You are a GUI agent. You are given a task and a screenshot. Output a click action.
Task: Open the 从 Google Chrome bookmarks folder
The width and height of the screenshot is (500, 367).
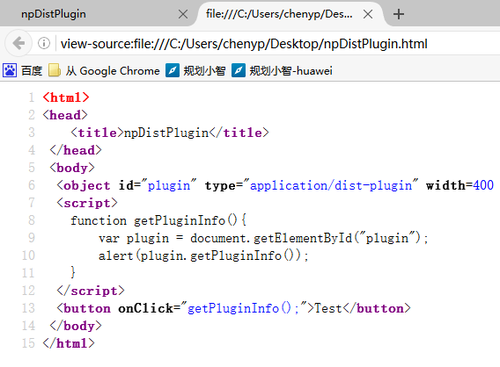click(104, 71)
